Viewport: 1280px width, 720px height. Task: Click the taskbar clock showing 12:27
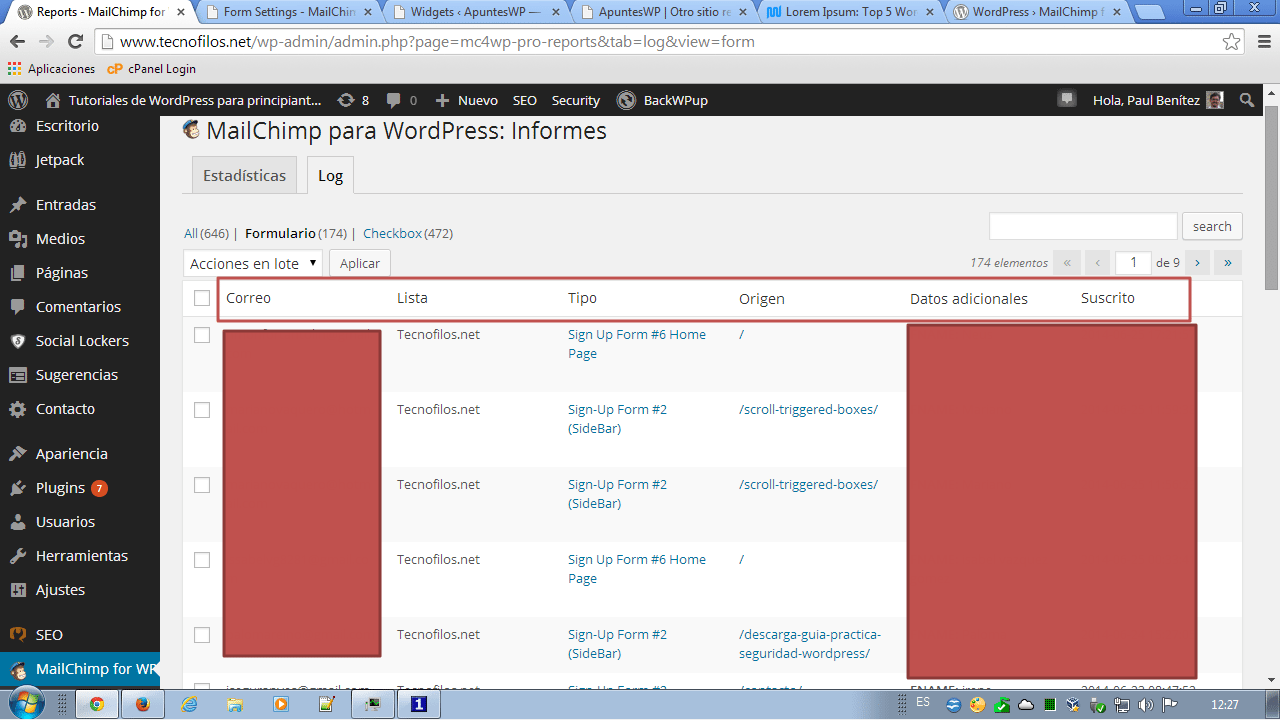point(1224,704)
